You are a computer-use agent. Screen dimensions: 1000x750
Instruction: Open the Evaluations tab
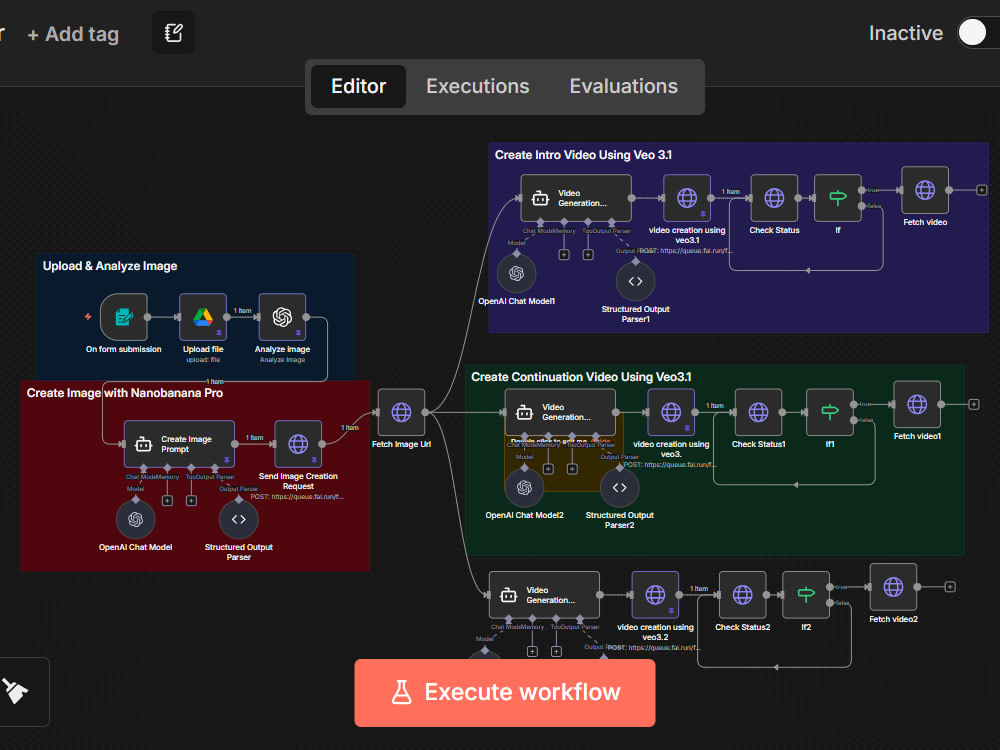(623, 86)
